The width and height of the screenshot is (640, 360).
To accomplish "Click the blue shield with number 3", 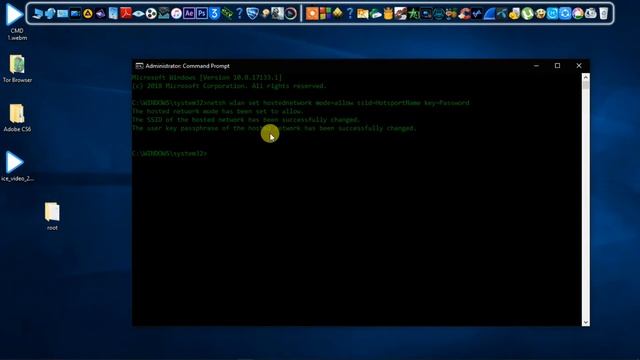I will (214, 13).
